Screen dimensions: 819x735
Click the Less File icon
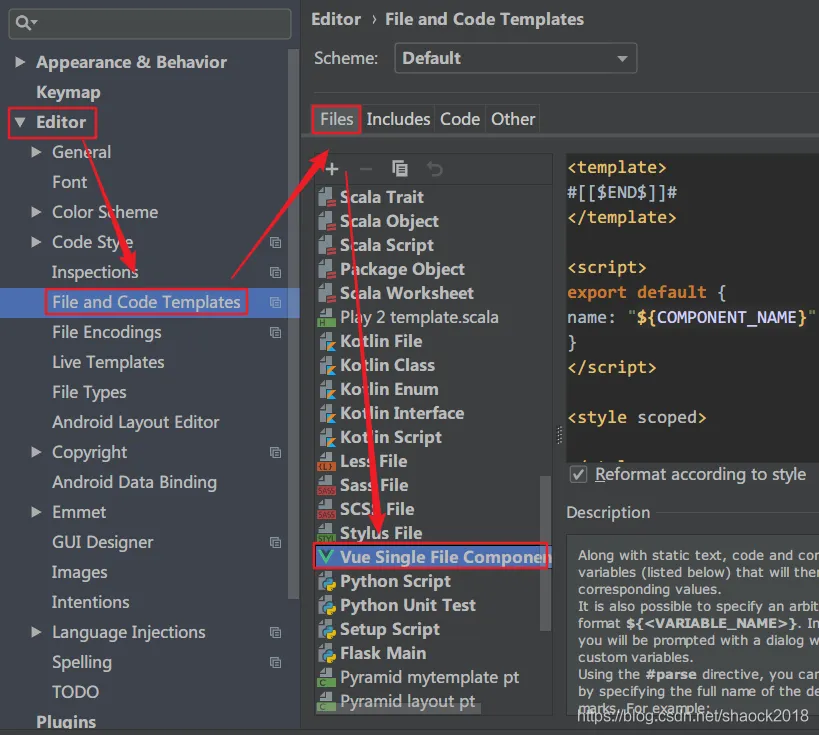(x=326, y=462)
